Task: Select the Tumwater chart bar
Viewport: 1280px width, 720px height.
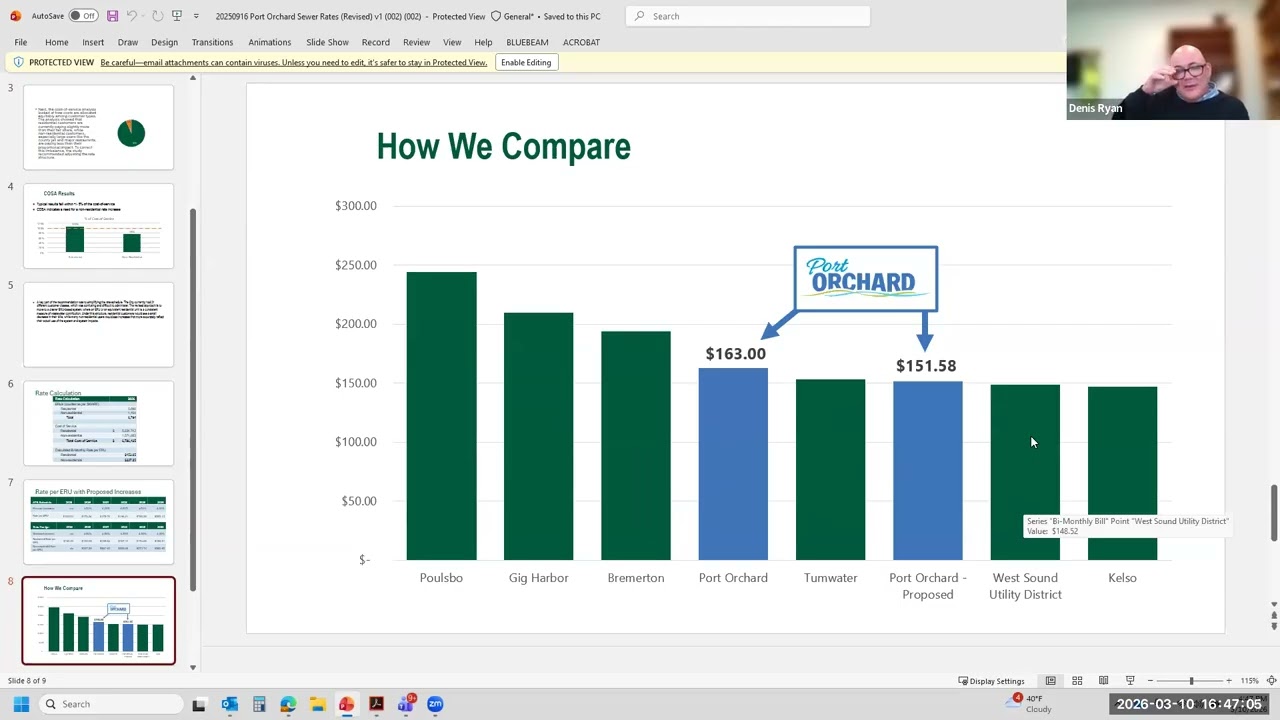Action: pyautogui.click(x=830, y=470)
